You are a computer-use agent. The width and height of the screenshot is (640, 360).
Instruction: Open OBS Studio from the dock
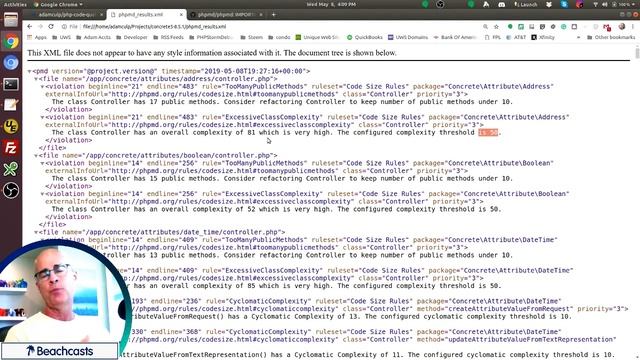(11, 190)
